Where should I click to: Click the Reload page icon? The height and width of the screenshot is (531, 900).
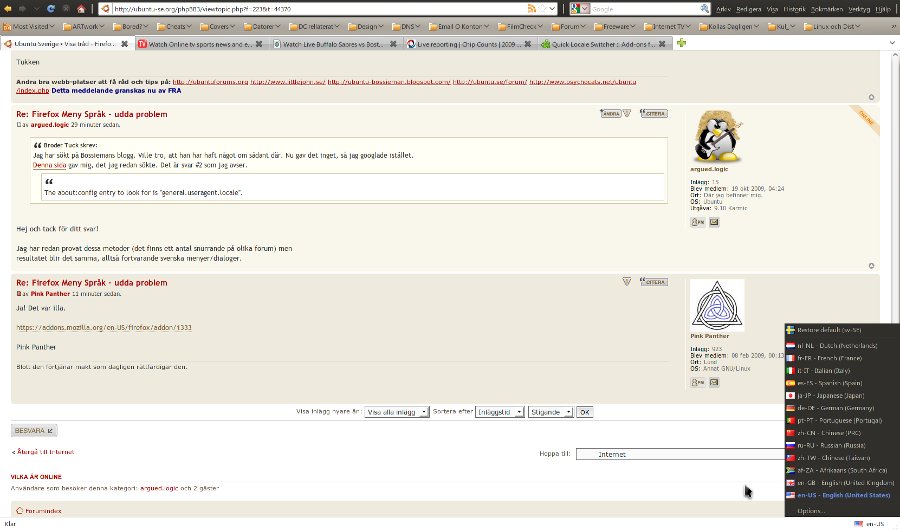click(51, 9)
